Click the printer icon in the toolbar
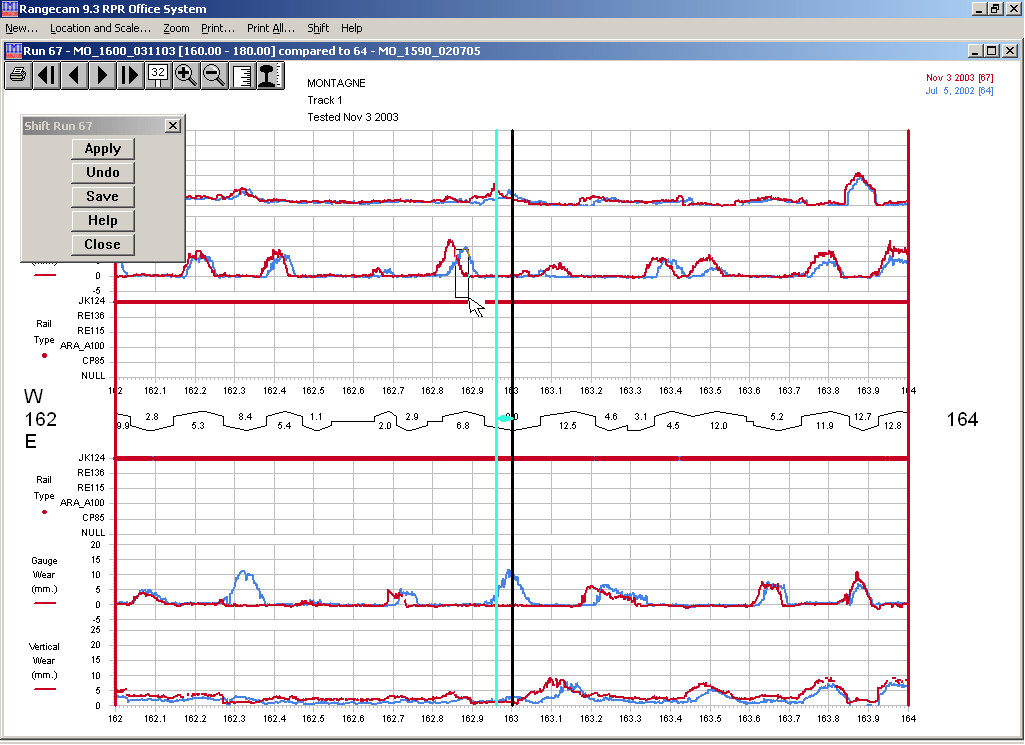 18,75
